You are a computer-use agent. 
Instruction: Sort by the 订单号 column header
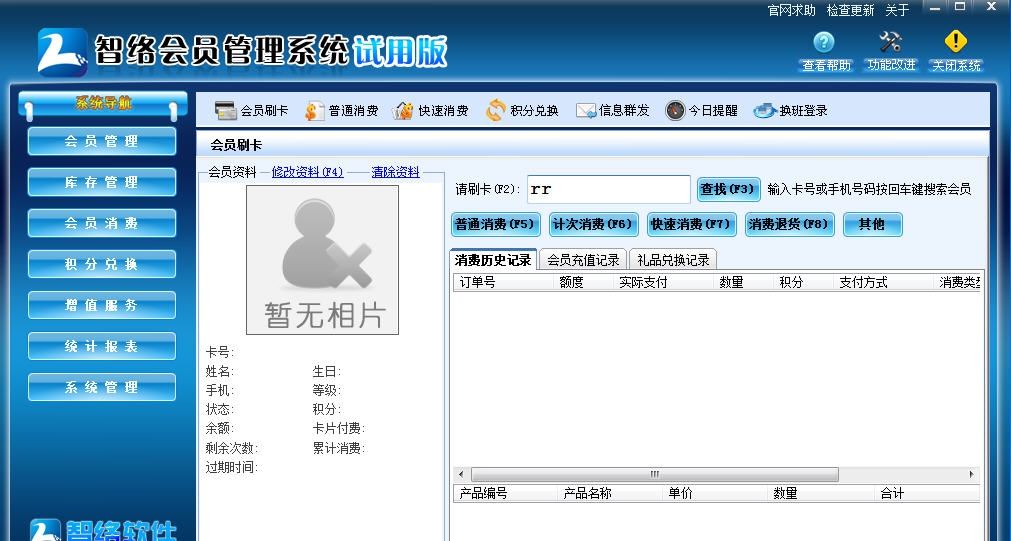point(504,282)
